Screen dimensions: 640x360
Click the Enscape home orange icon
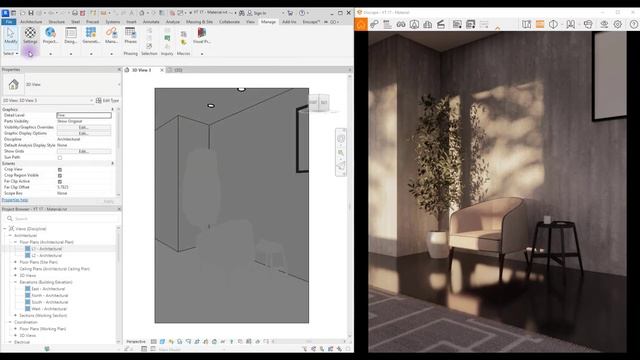pos(361,24)
